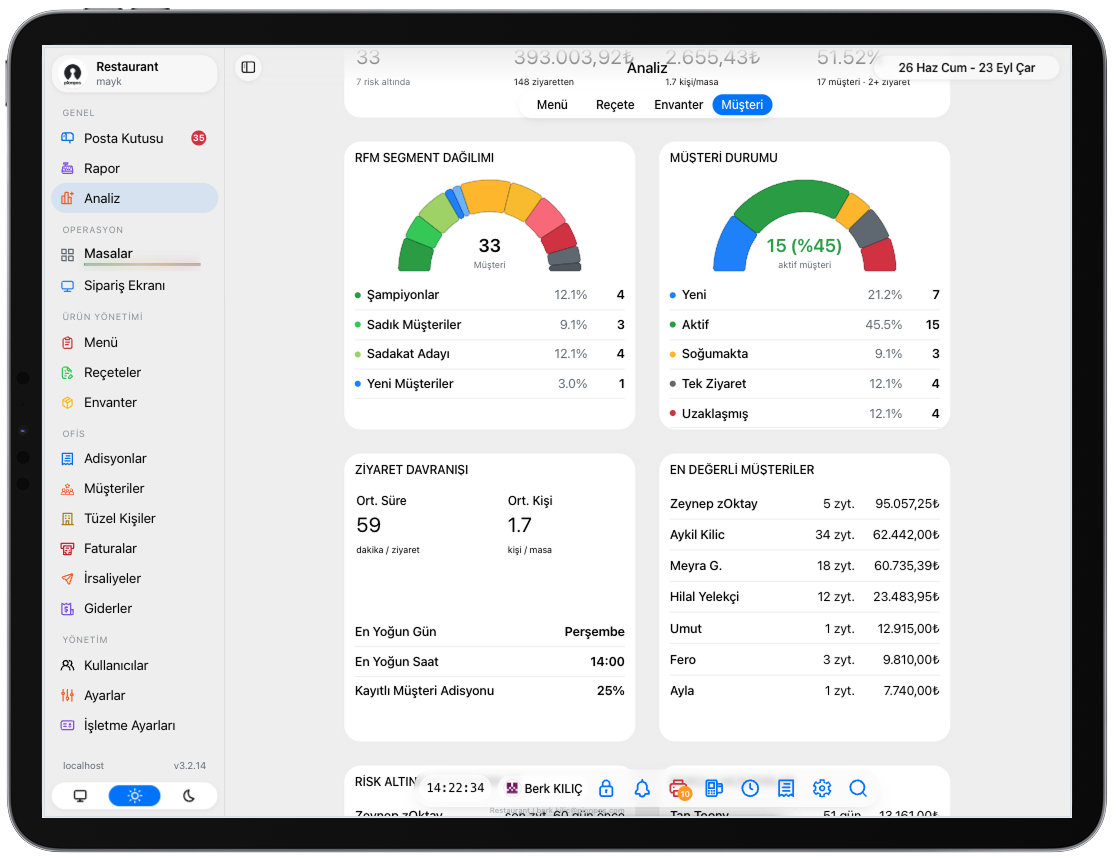The width and height of the screenshot is (1114, 862).
Task: Open Meyra G. customer row
Action: (x=804, y=566)
